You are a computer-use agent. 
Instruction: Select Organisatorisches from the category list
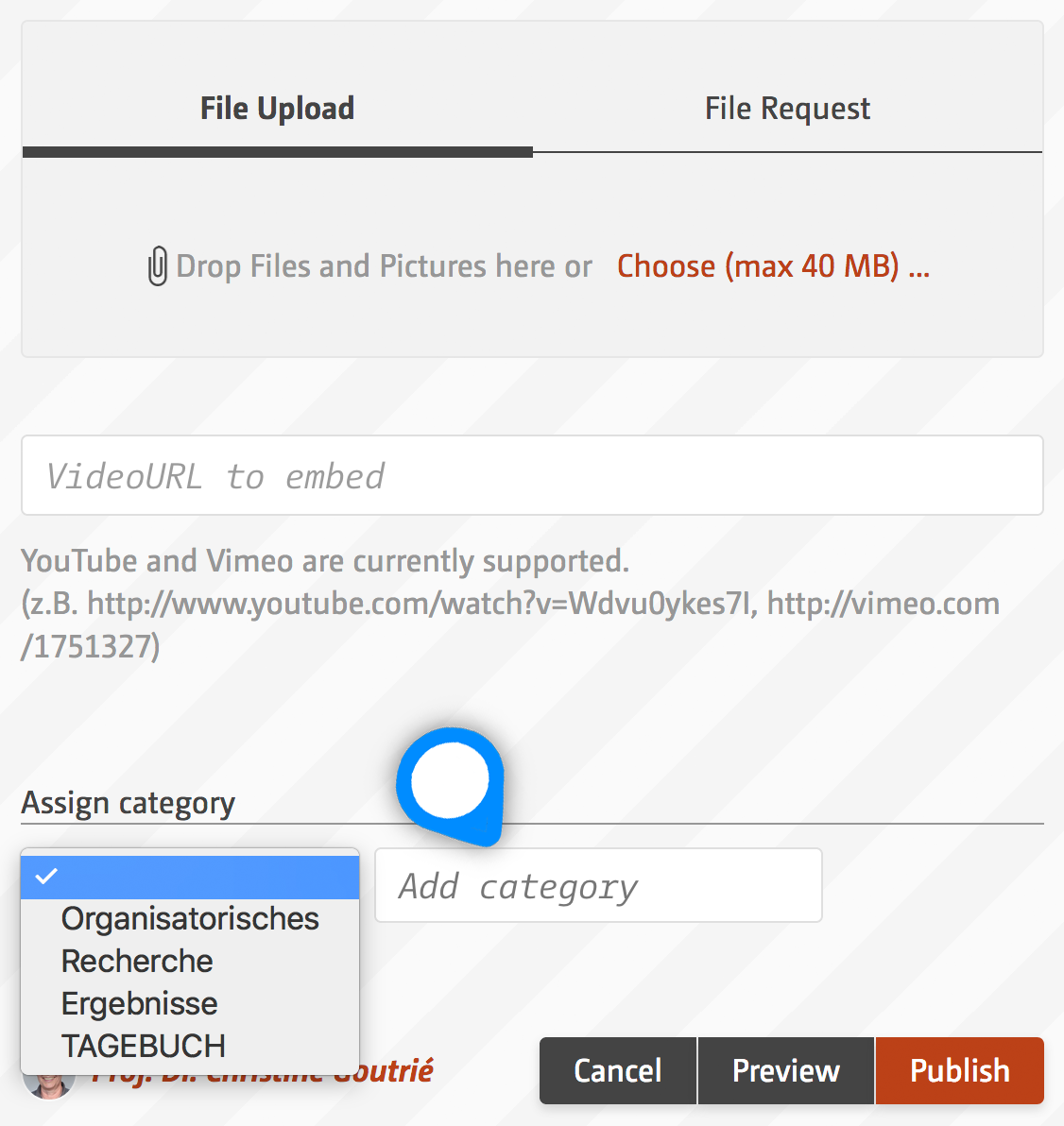[x=190, y=919]
